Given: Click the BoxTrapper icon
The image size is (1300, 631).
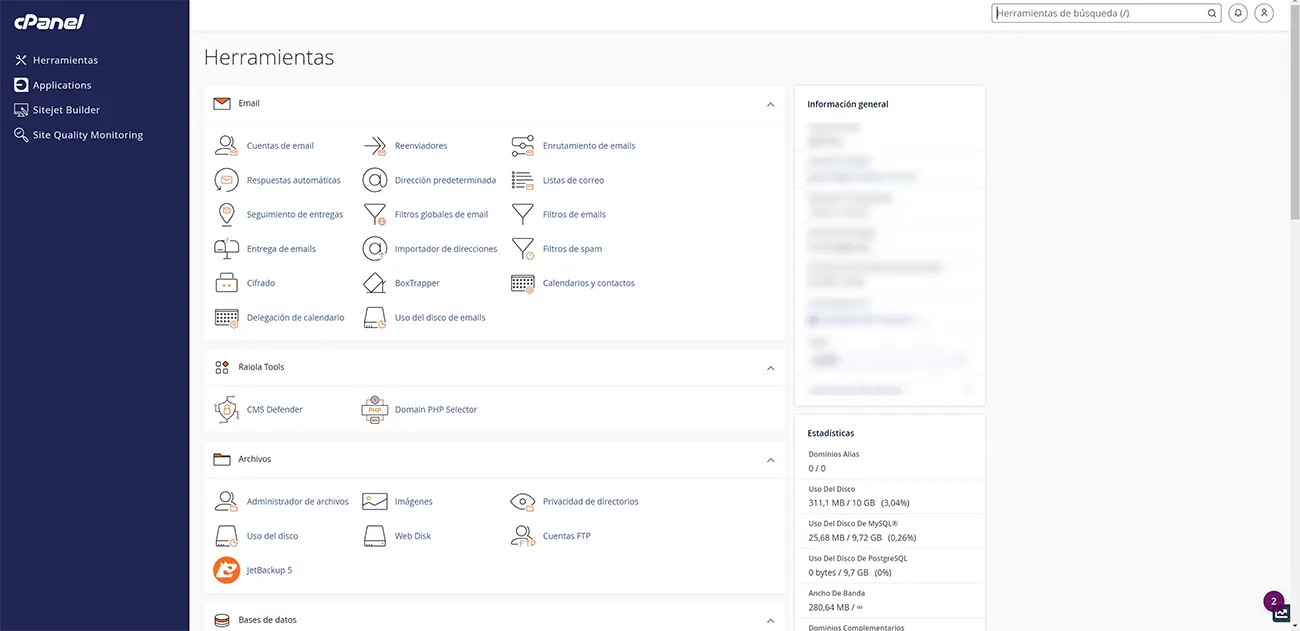Looking at the screenshot, I should (374, 283).
